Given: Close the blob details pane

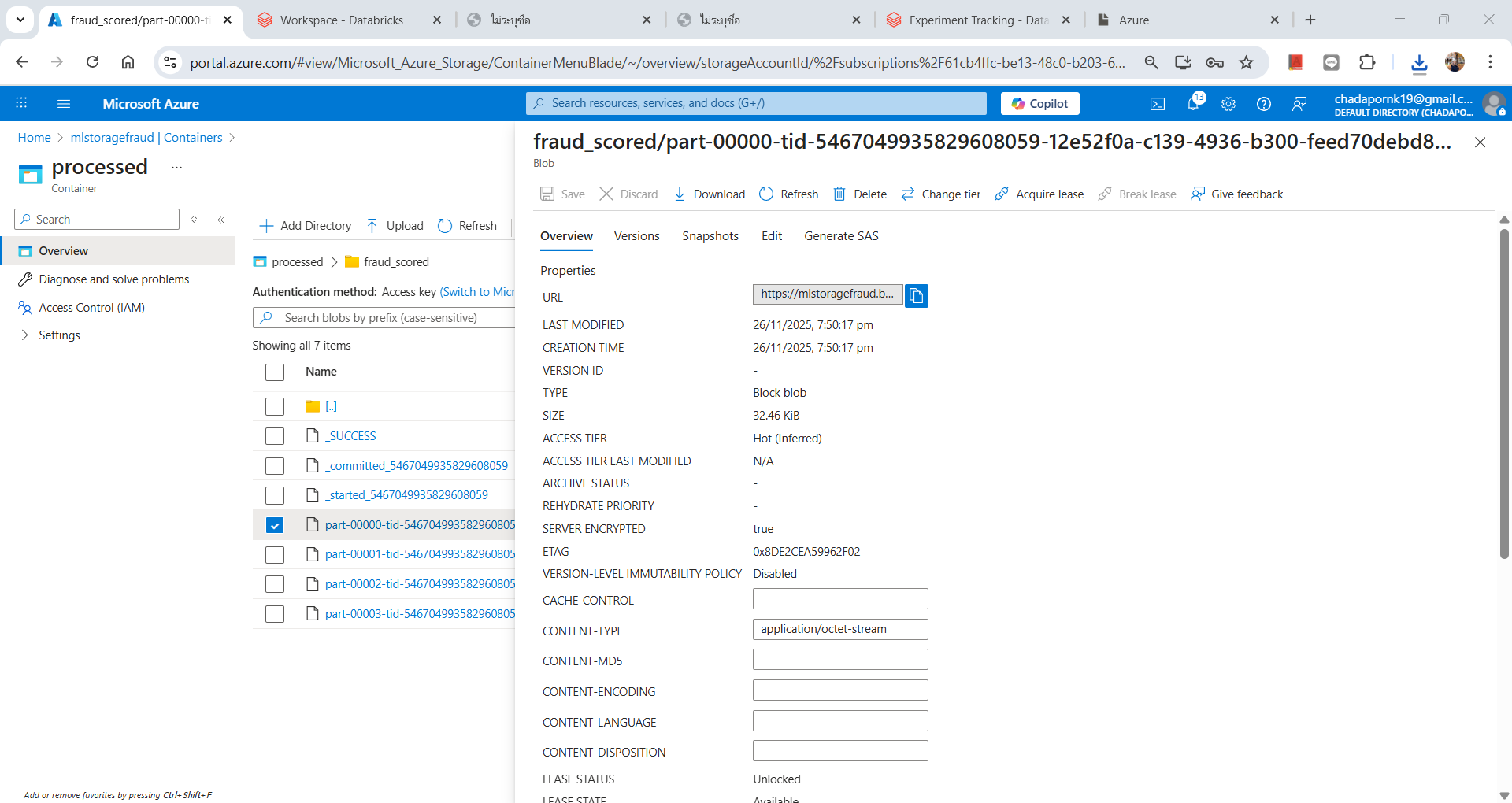Looking at the screenshot, I should click(1480, 142).
